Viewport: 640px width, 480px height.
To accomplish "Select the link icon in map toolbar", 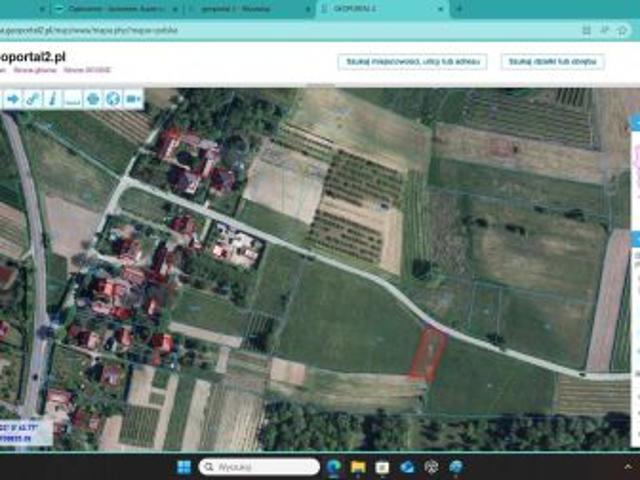I will 33,99.
